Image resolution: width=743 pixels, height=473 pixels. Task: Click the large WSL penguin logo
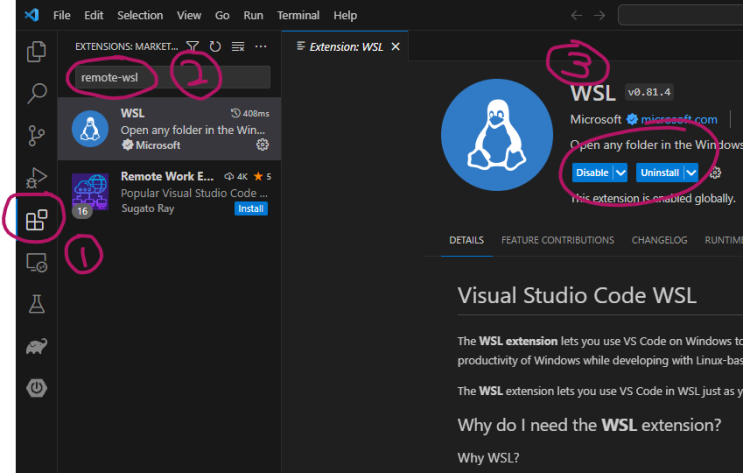497,135
